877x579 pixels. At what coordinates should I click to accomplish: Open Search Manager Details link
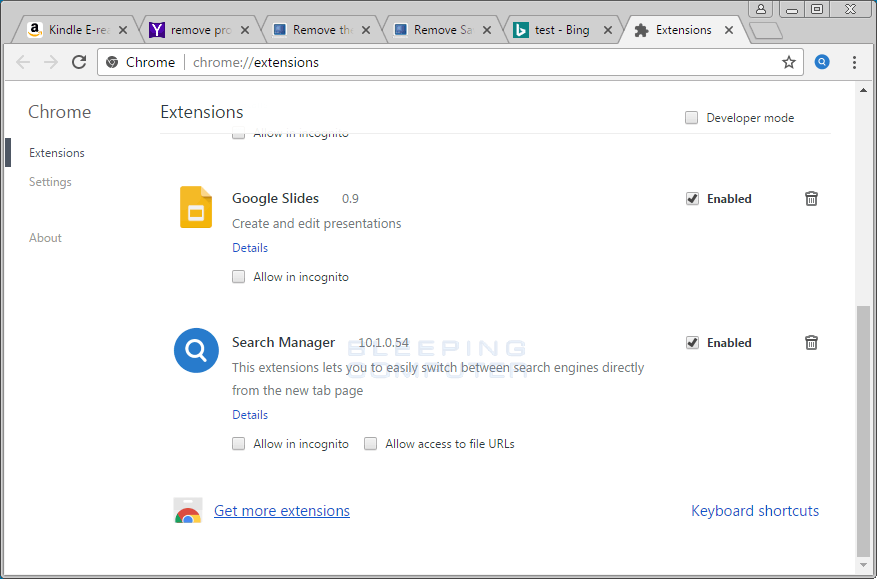[250, 415]
